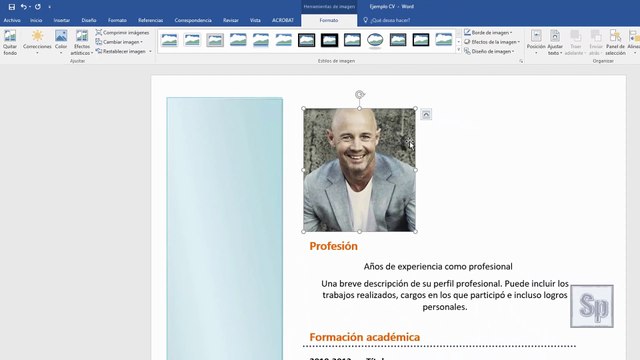Image resolution: width=640 pixels, height=360 pixels.
Task: Expand the full picture styles gallery
Action: coord(458,50)
